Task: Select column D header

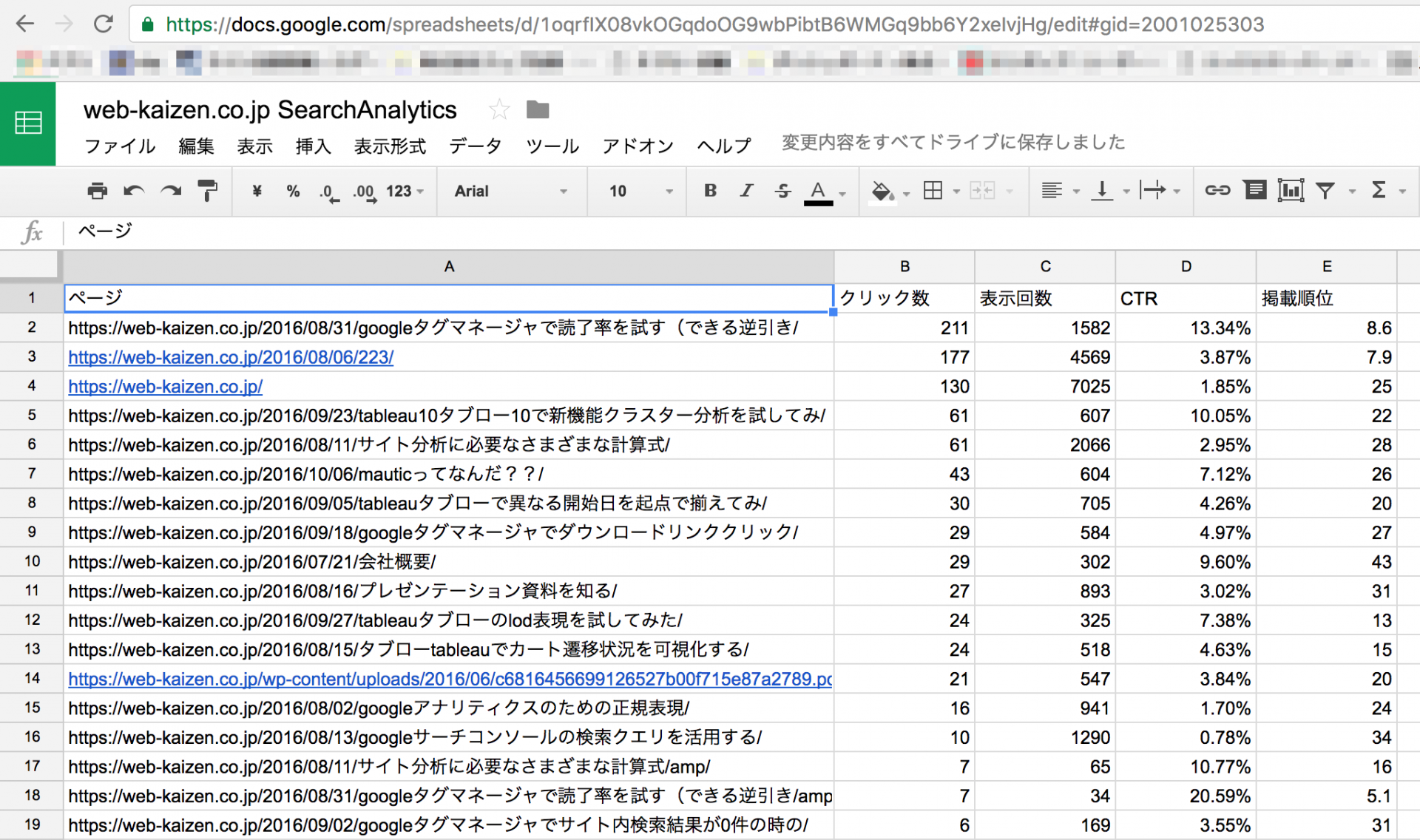Action: (x=1186, y=267)
